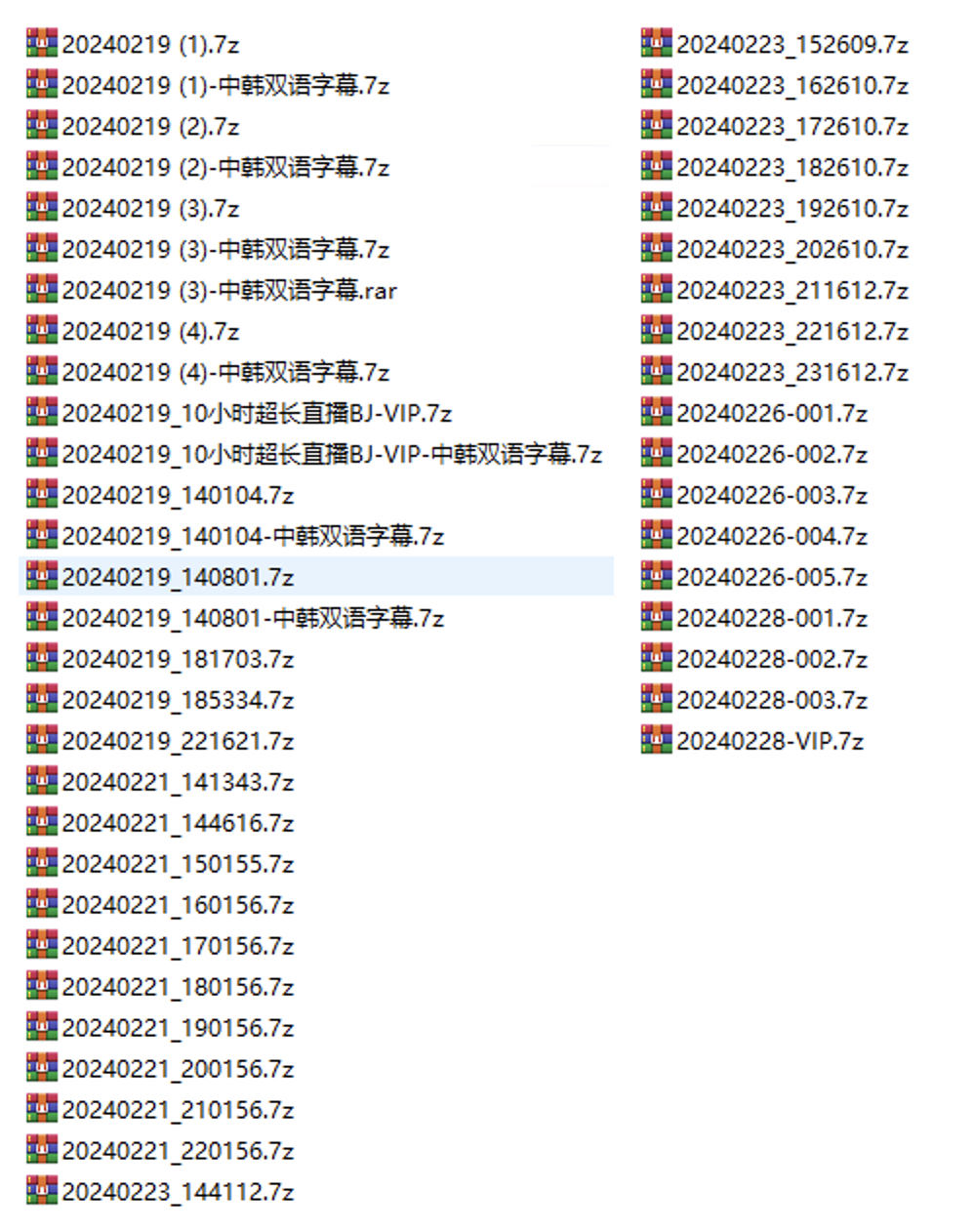Viewport: 974px width, 1232px height.
Task: Select file 20240221_200156.7z
Action: pos(178,1070)
